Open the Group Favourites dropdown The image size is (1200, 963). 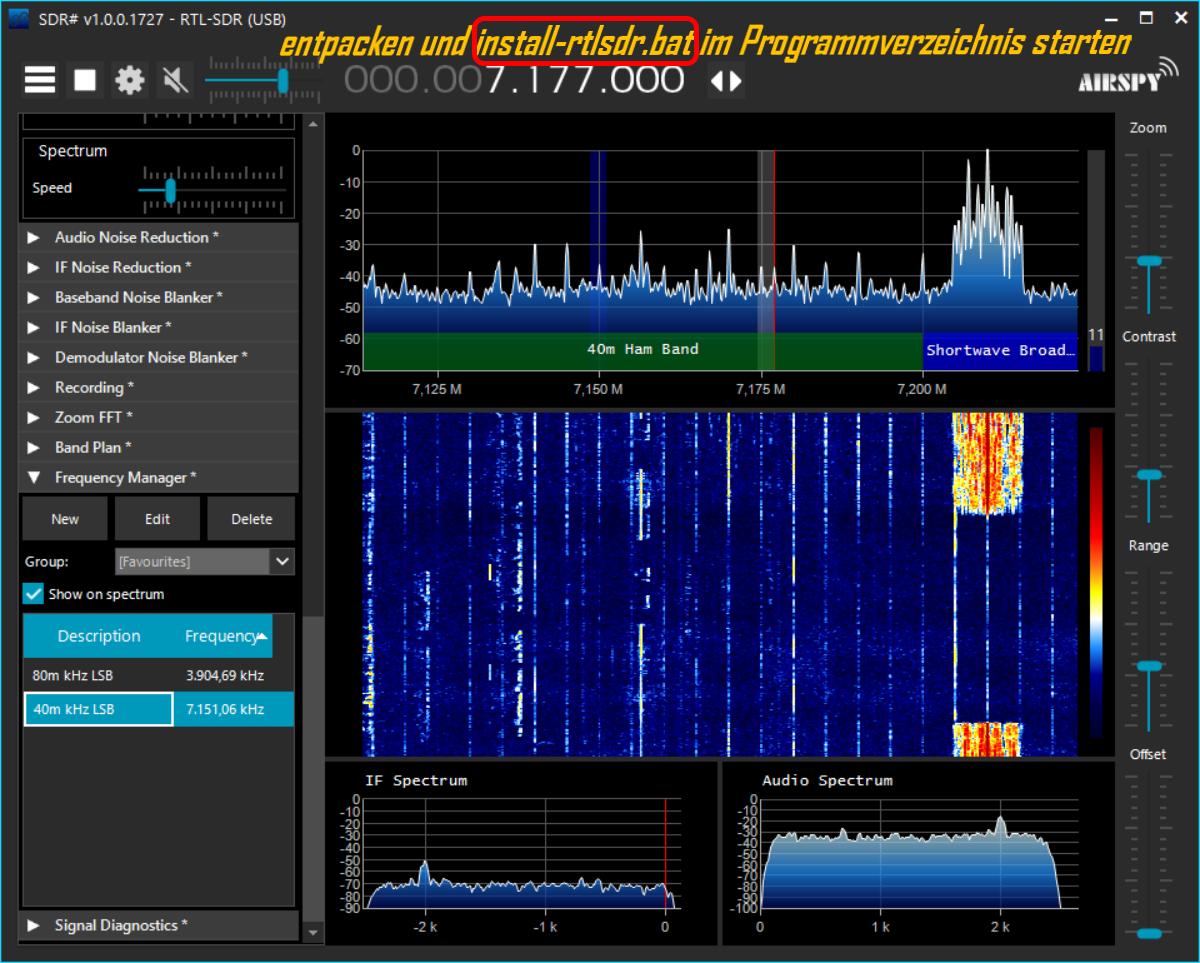[x=282, y=562]
